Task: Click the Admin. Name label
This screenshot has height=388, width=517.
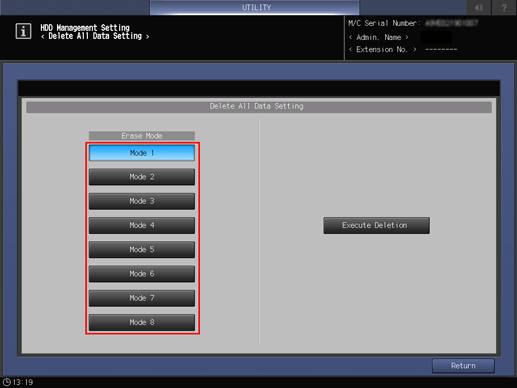Action: pyautogui.click(x=378, y=37)
